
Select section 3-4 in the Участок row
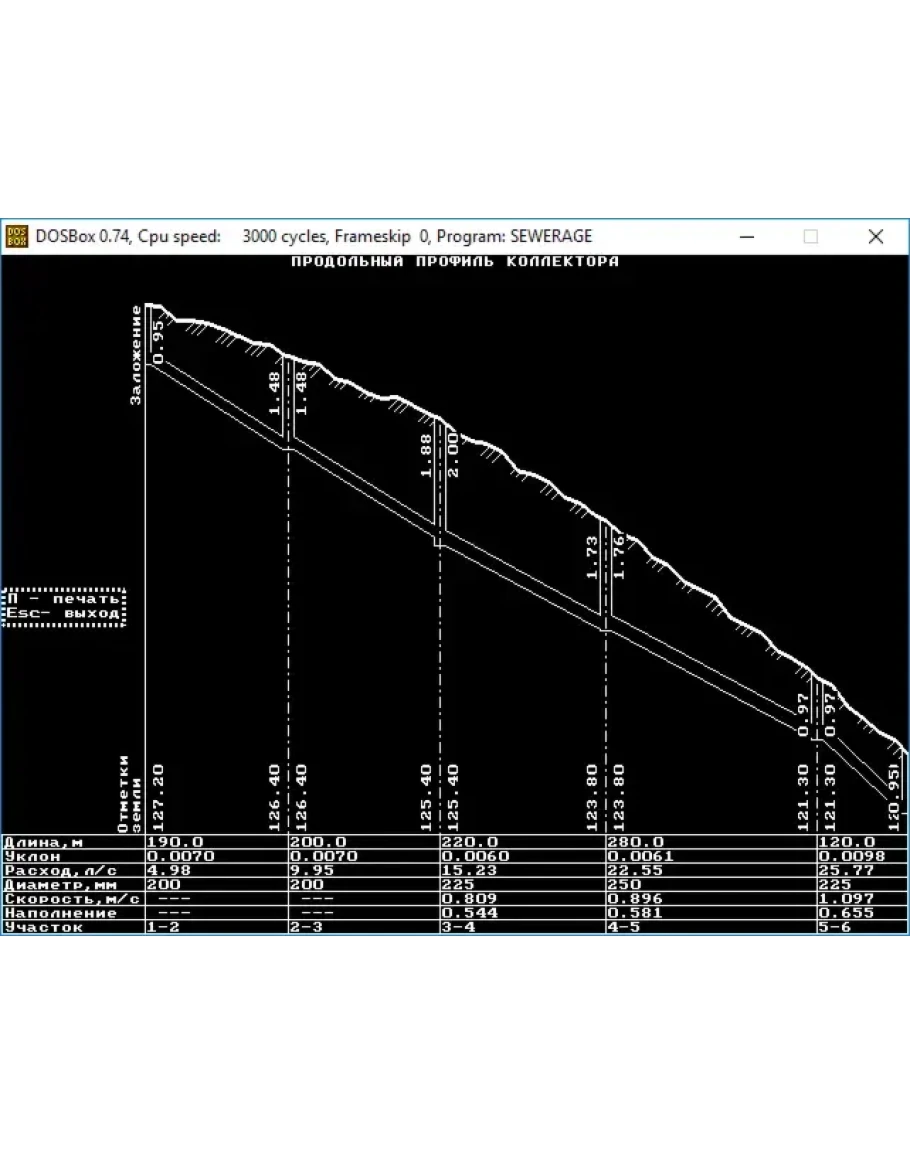[x=458, y=927]
